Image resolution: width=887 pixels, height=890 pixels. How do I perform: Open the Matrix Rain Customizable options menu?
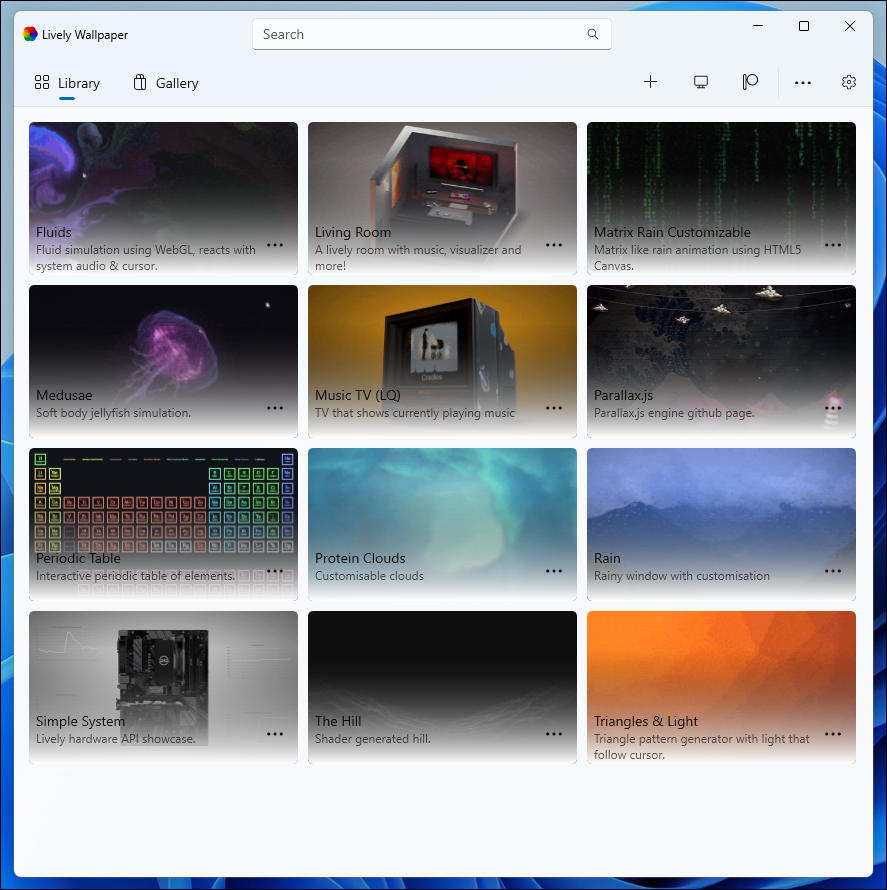[833, 244]
